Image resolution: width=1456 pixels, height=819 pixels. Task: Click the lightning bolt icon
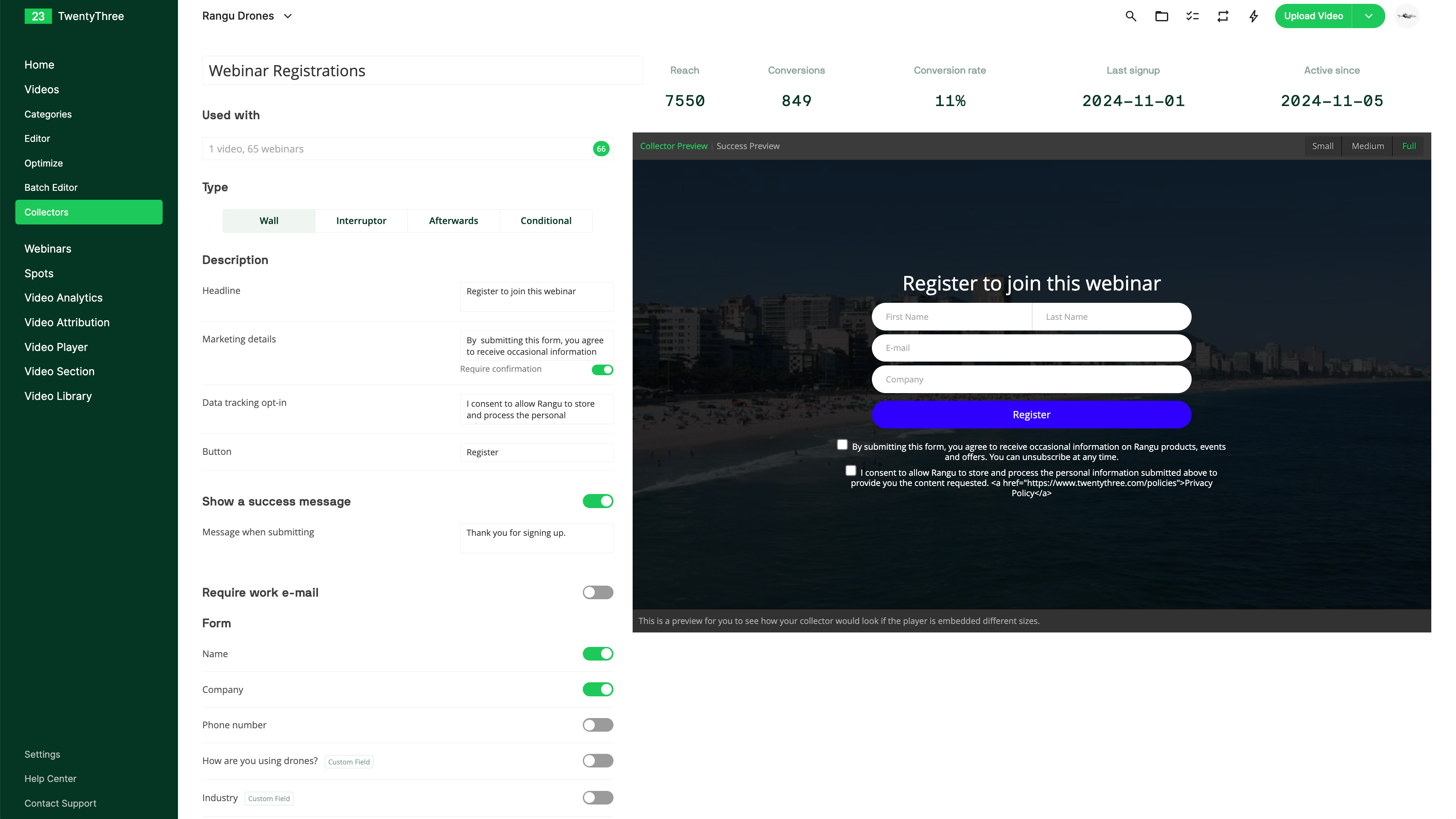pyautogui.click(x=1253, y=16)
